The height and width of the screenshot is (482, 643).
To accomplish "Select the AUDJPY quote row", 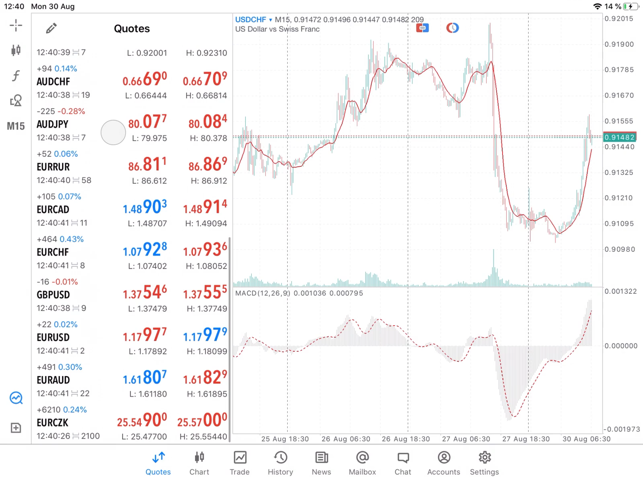I will (x=131, y=124).
